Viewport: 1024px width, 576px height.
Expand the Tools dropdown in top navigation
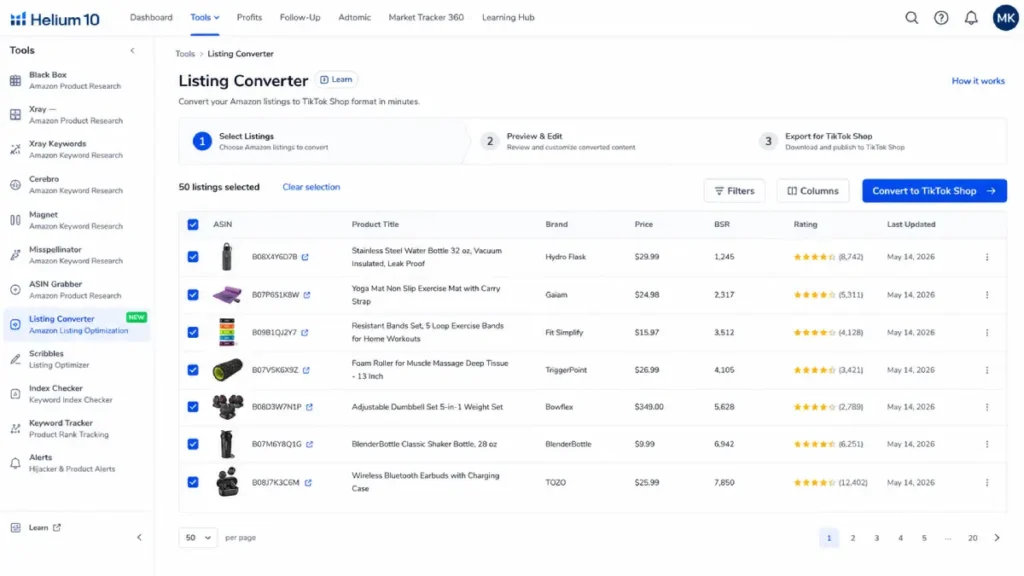point(204,18)
